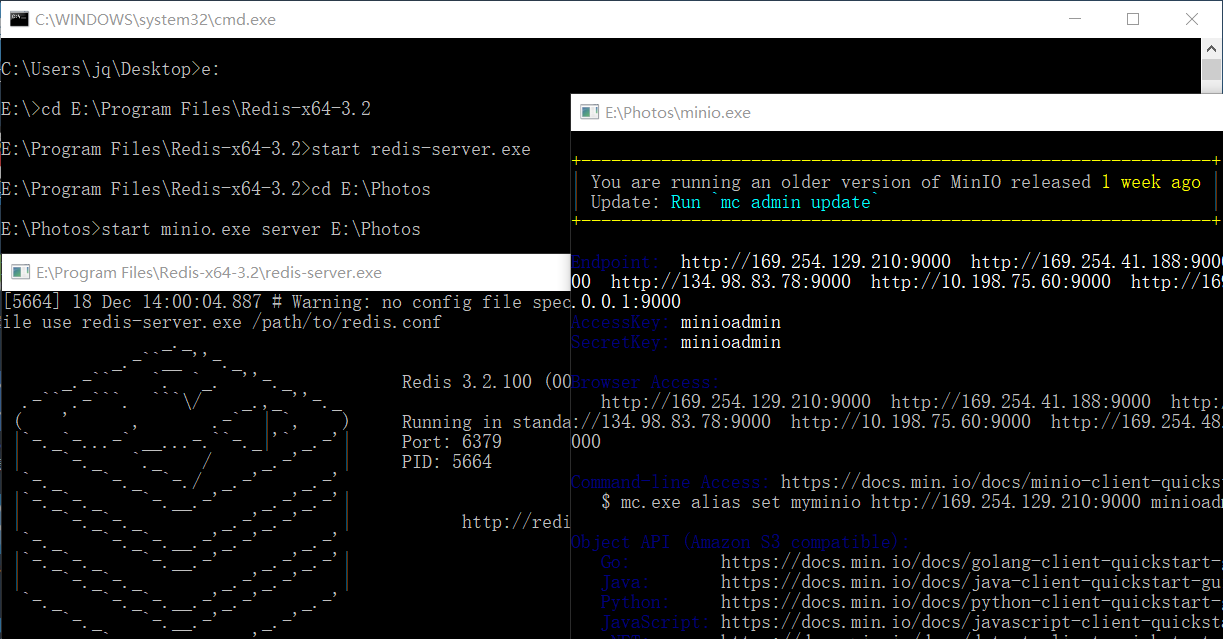The width and height of the screenshot is (1223, 639).
Task: Click the 'start redis-server.exe' command line
Action: tap(266, 149)
